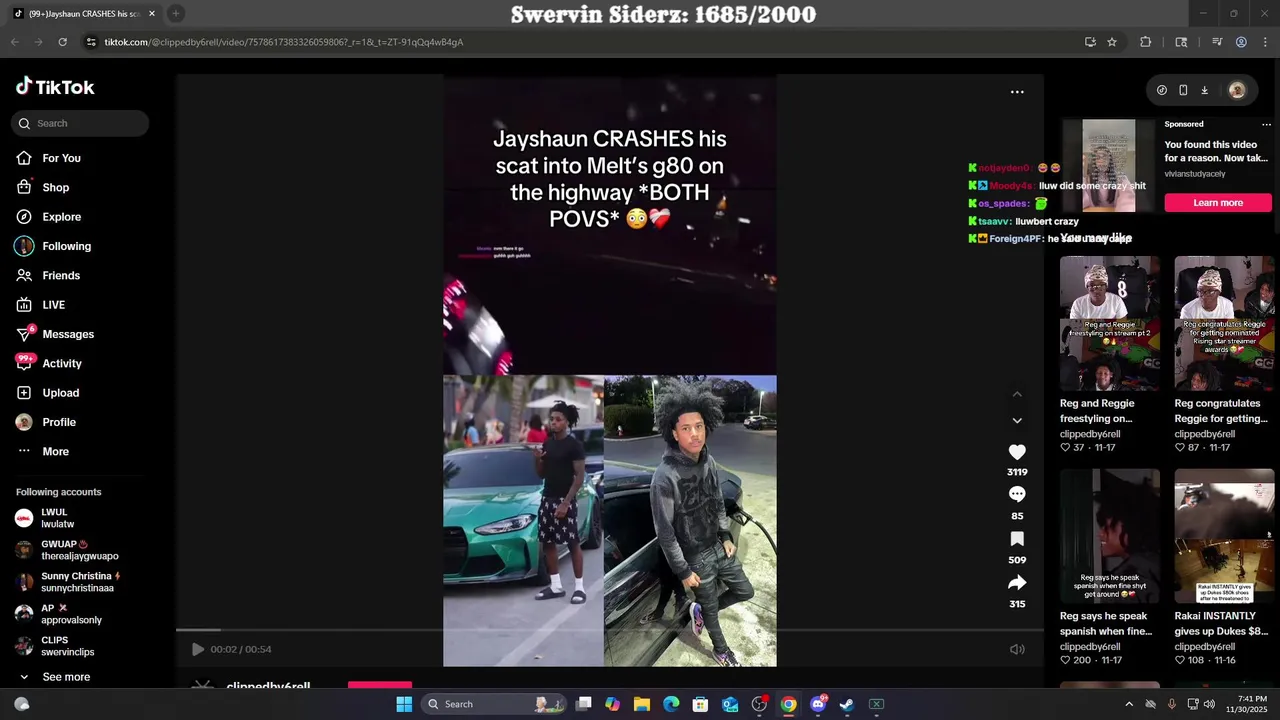Go to previous video arrow
This screenshot has height=720, width=1280.
[x=1017, y=394]
